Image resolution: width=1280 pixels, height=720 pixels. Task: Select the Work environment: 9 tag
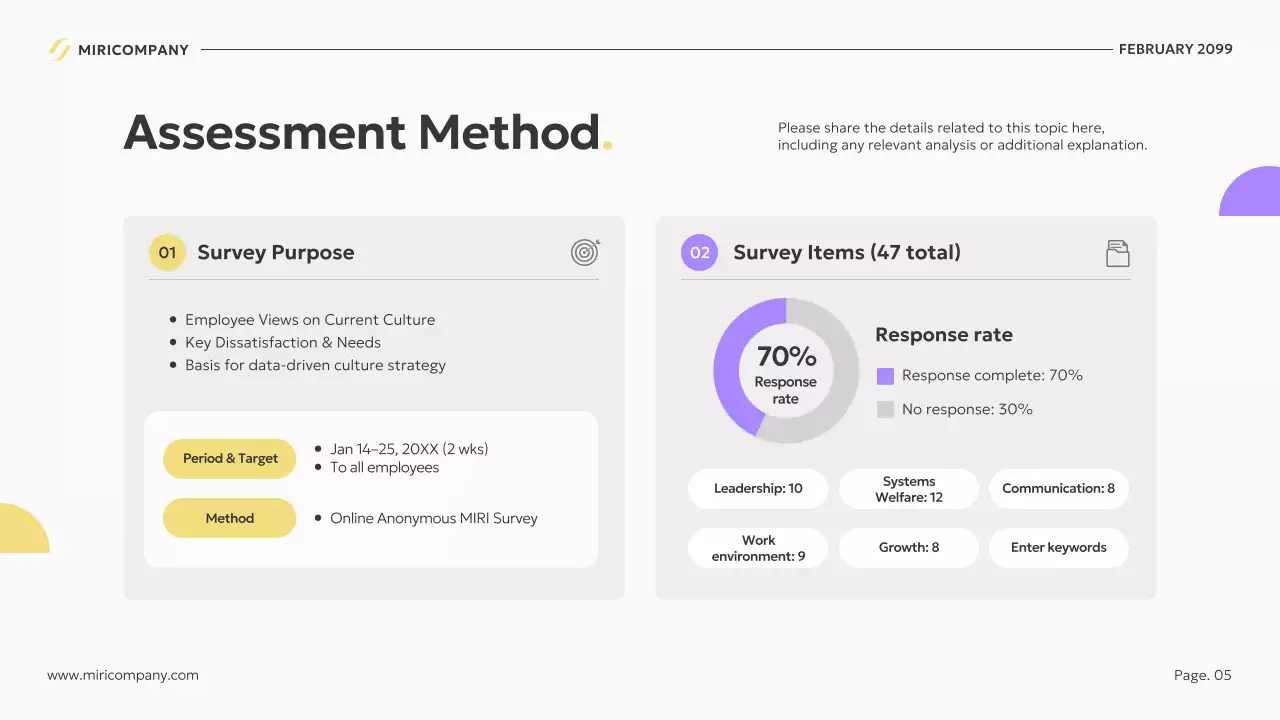[x=758, y=548]
